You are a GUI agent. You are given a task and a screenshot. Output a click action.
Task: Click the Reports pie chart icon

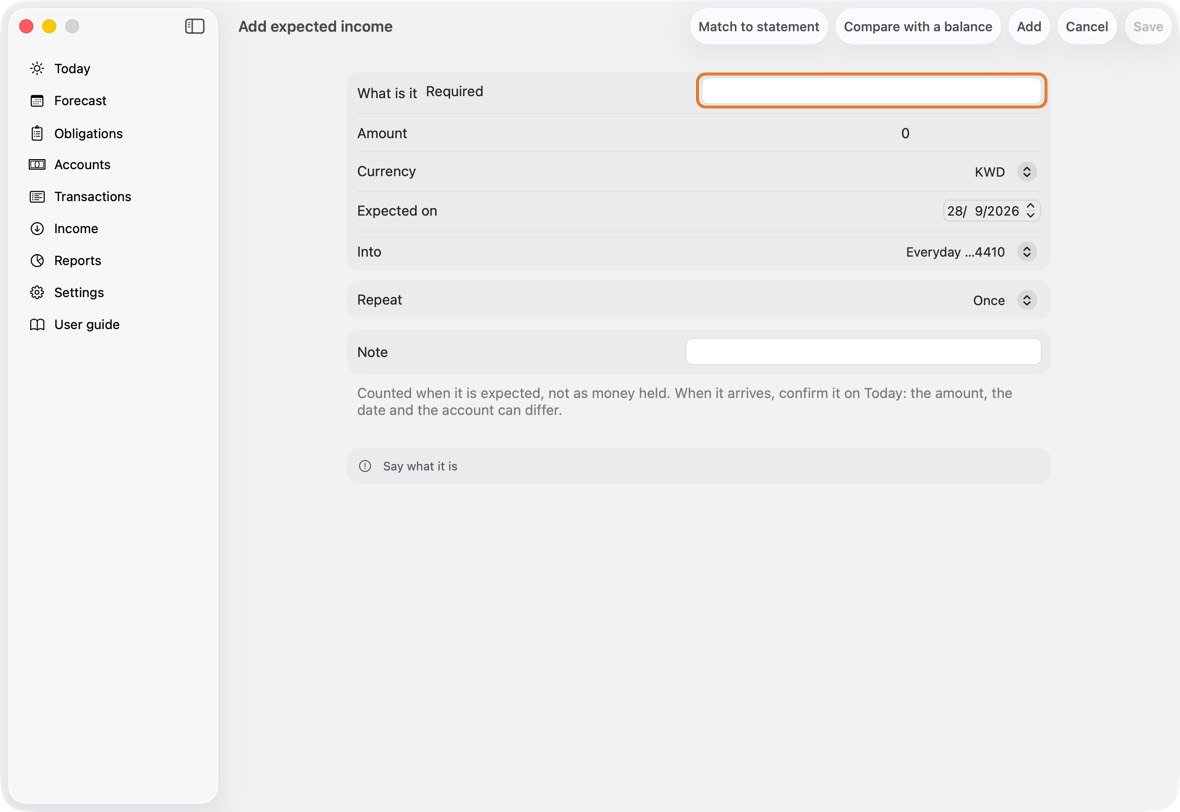coord(37,260)
